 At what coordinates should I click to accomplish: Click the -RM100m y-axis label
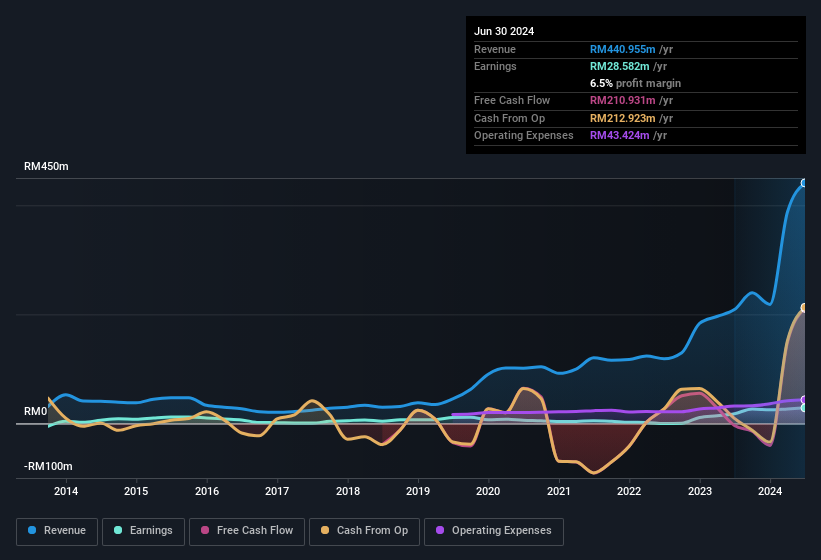click(48, 466)
